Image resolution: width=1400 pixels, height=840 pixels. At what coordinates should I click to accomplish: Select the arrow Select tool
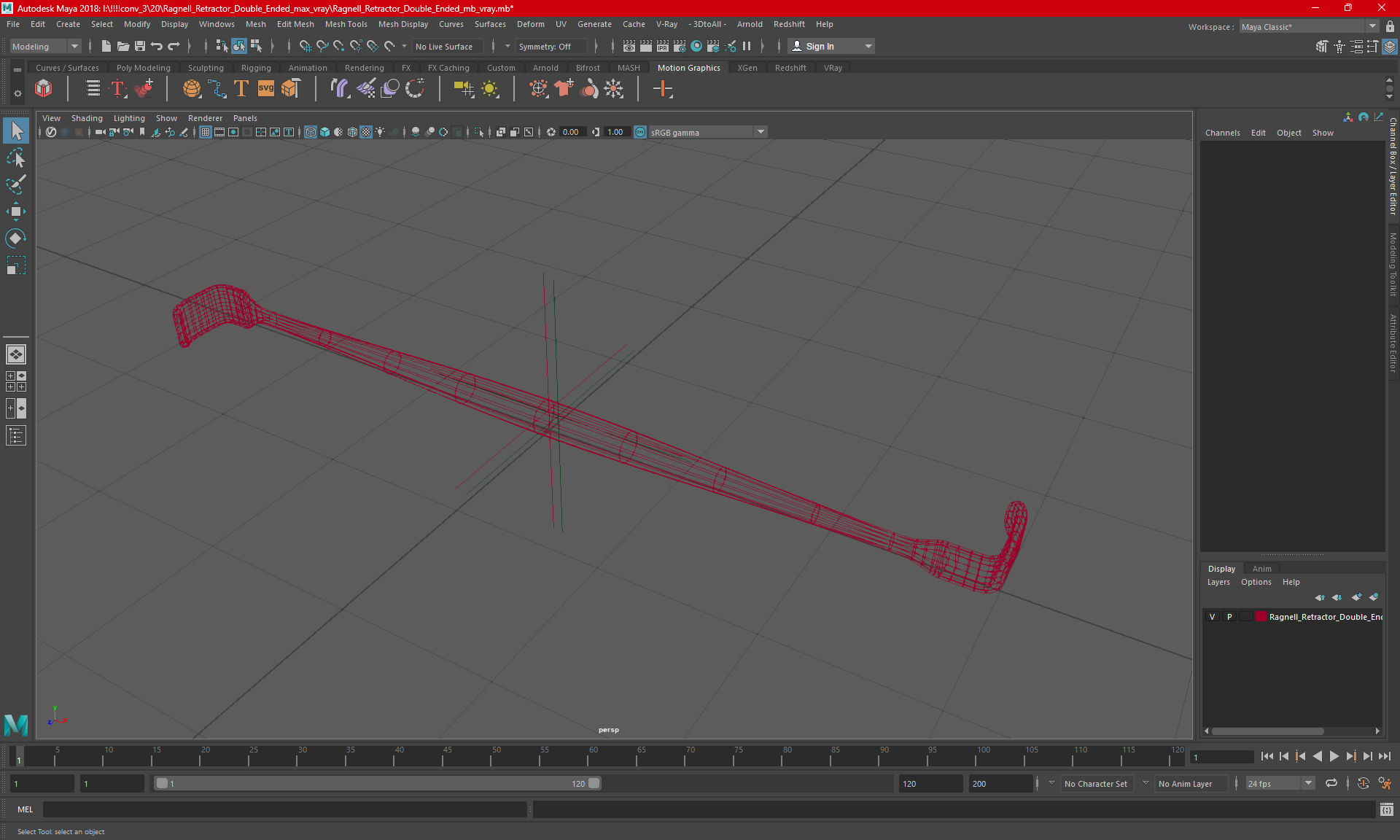point(16,131)
